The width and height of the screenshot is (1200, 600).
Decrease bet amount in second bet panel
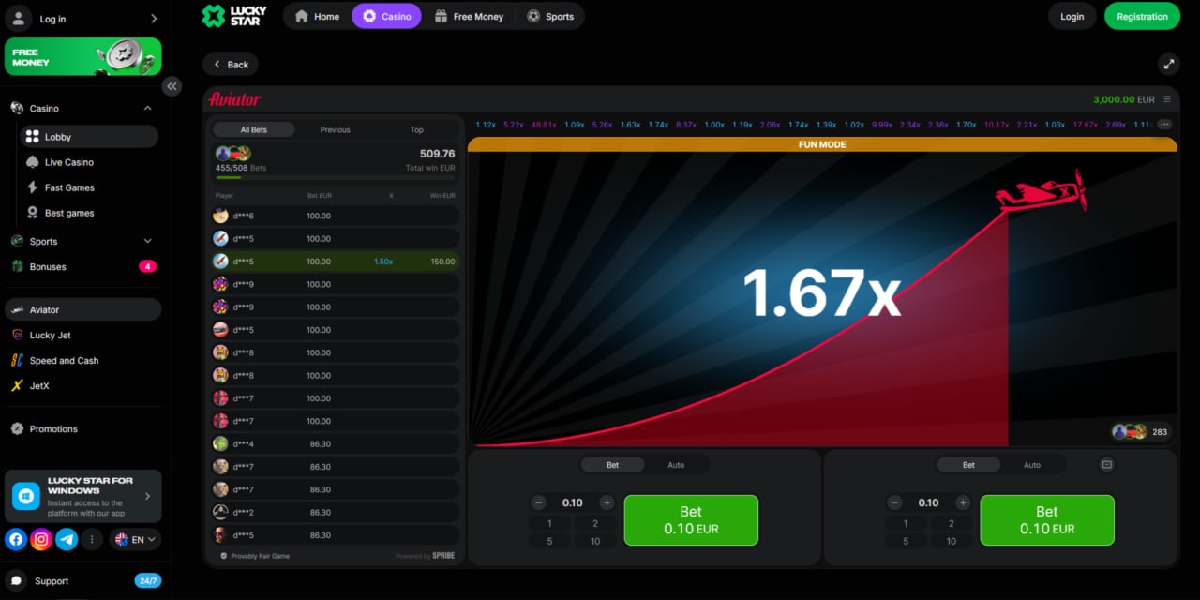point(895,502)
